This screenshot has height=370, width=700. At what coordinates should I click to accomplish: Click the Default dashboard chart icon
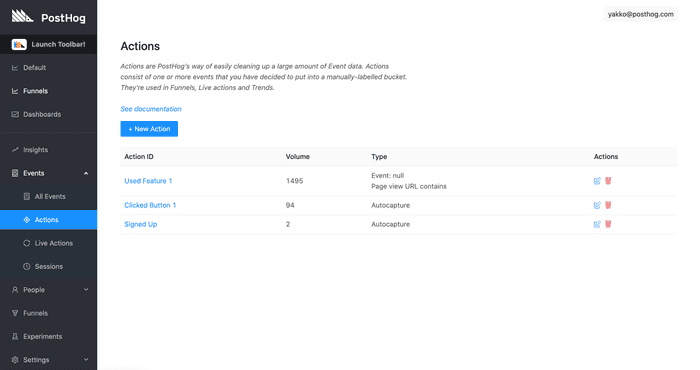tap(15, 68)
